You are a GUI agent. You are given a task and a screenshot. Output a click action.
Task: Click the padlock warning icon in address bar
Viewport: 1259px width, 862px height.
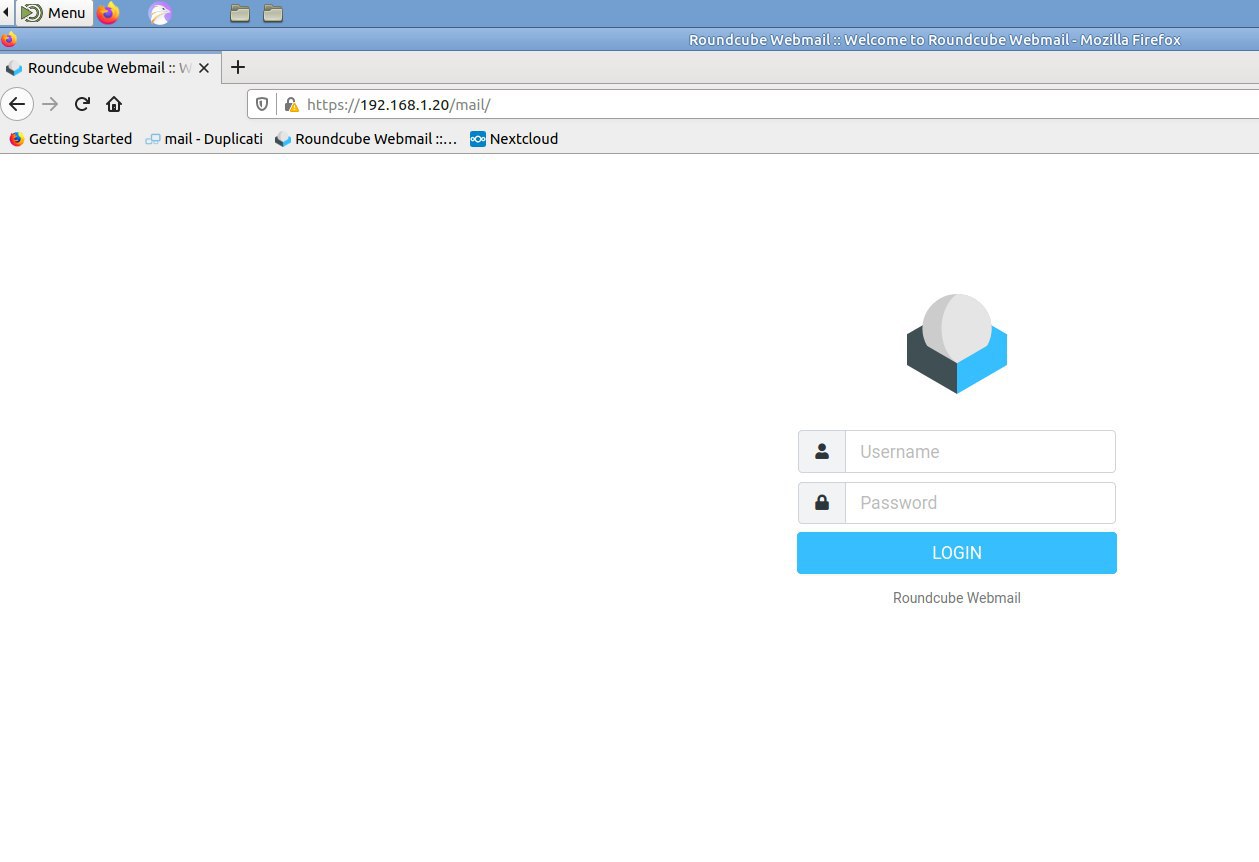click(x=291, y=104)
